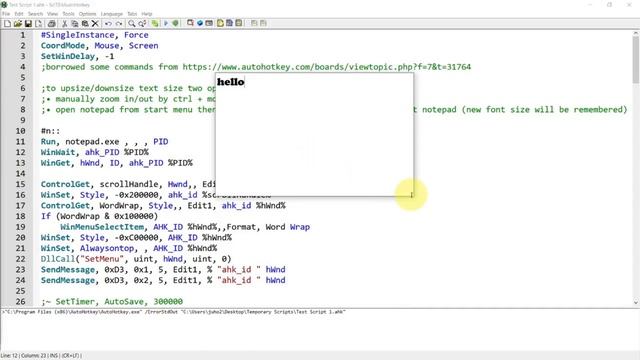This screenshot has height=360, width=640.
Task: Click '#SingleInstance, Force' on line 1
Action: 94,35
